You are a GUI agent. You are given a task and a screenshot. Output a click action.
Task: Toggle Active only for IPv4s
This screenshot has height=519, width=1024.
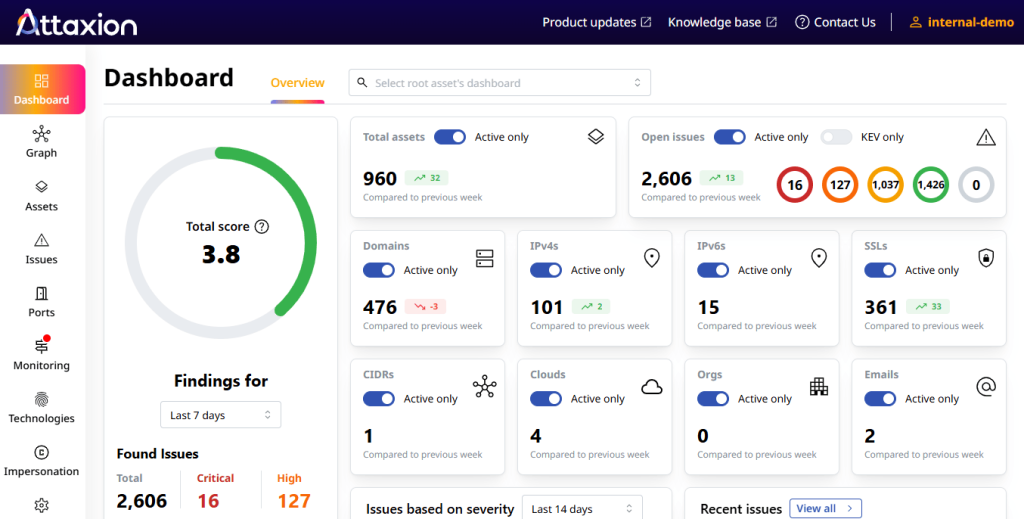click(x=546, y=270)
